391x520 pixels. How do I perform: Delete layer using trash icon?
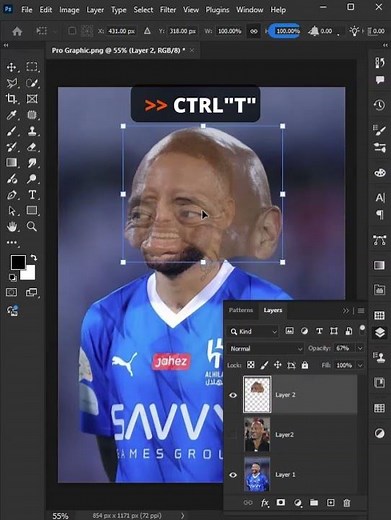point(347,503)
